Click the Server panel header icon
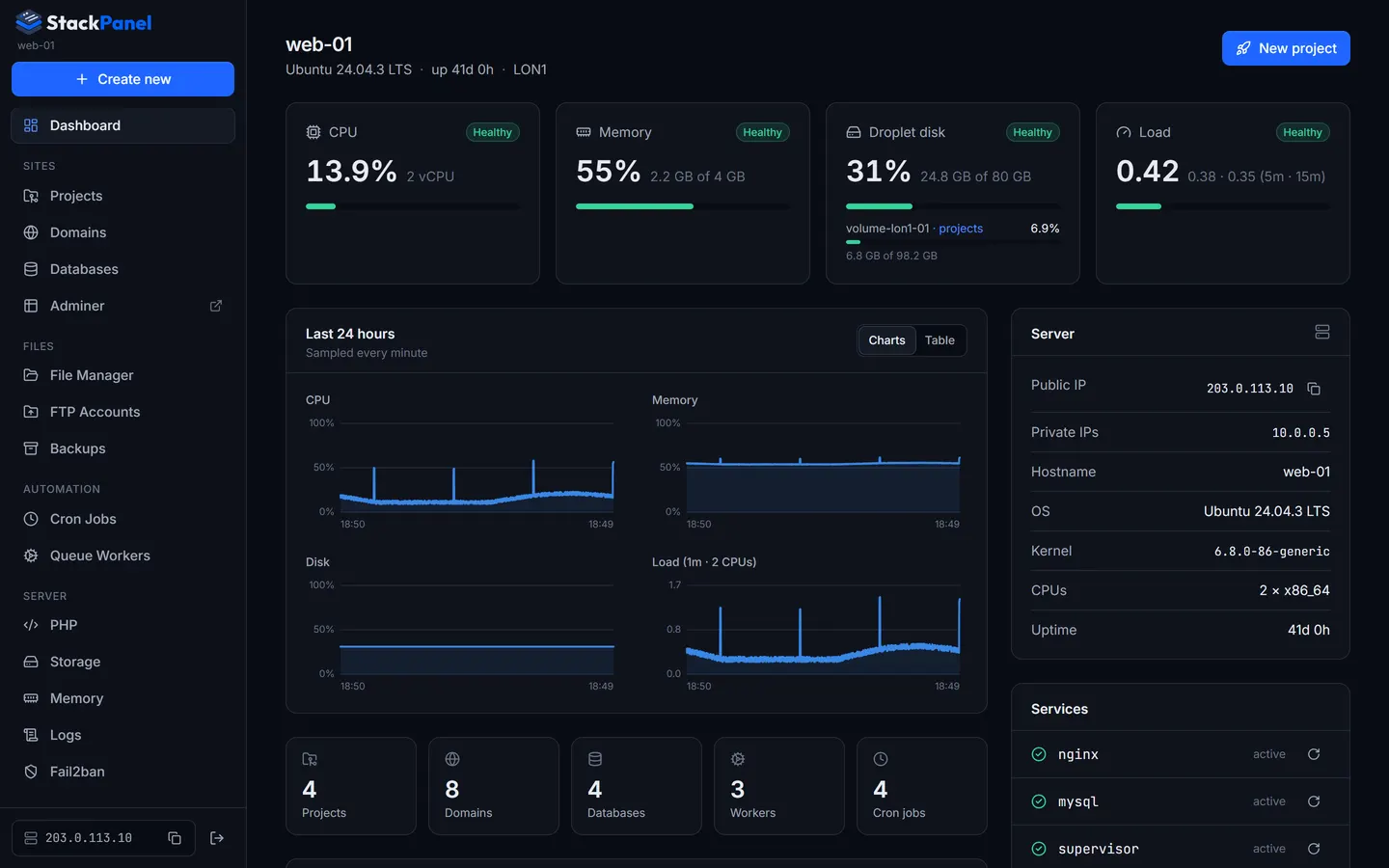The width and height of the screenshot is (1389, 868). coord(1322,332)
